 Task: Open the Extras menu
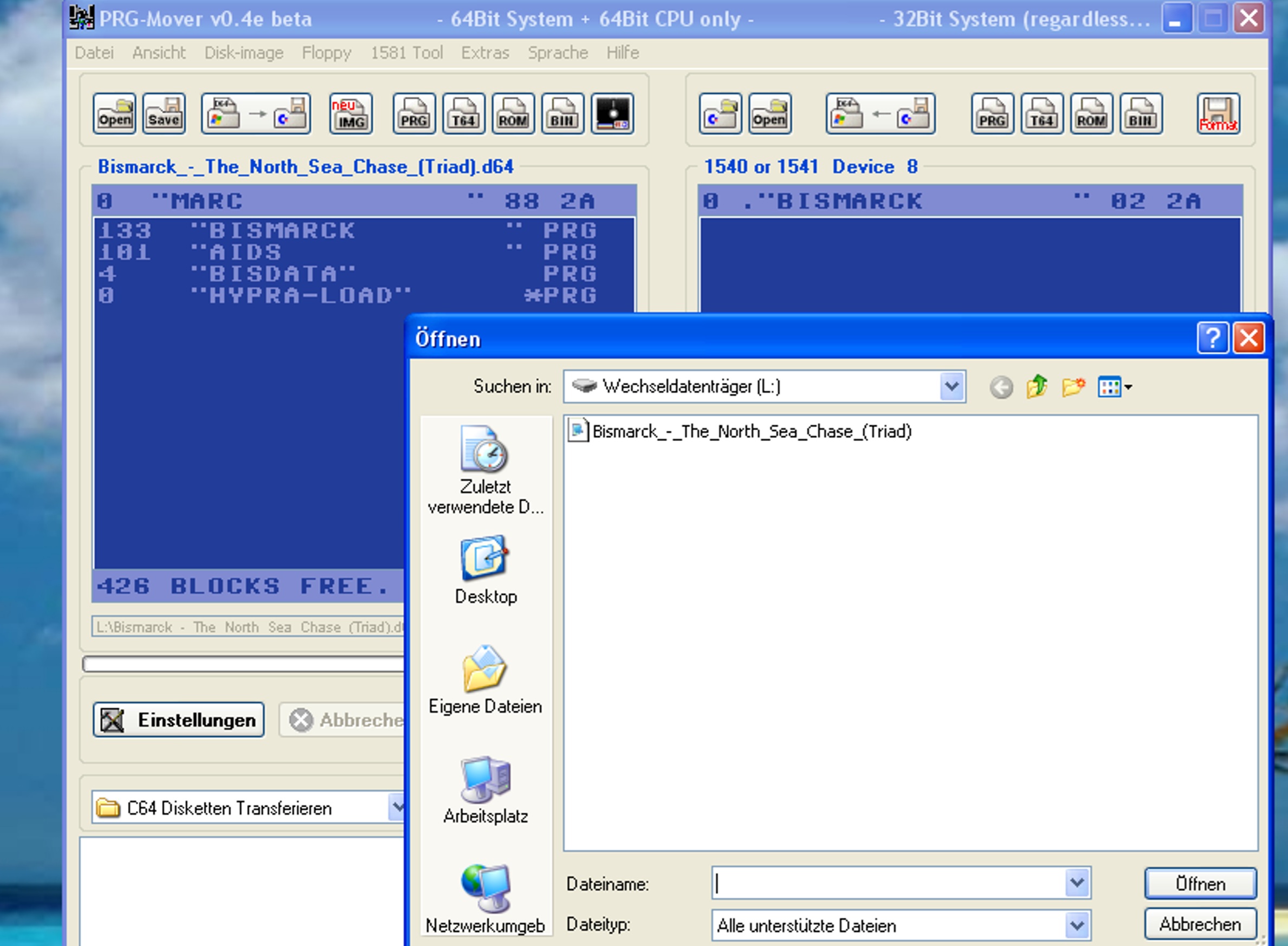tap(485, 53)
